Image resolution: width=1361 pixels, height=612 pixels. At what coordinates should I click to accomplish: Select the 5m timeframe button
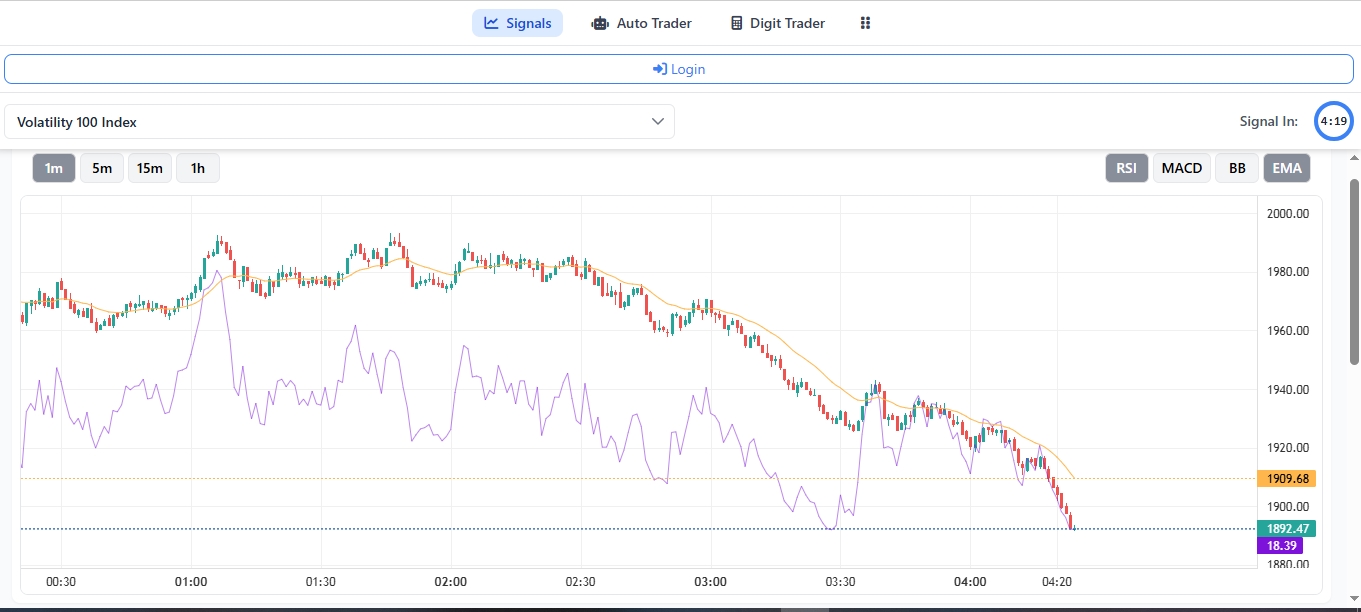coord(102,168)
